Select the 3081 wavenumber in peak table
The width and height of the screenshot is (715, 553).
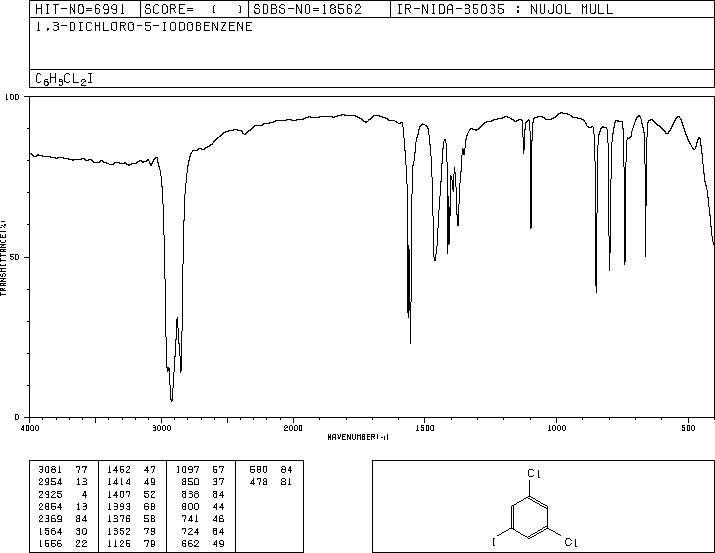point(50,470)
